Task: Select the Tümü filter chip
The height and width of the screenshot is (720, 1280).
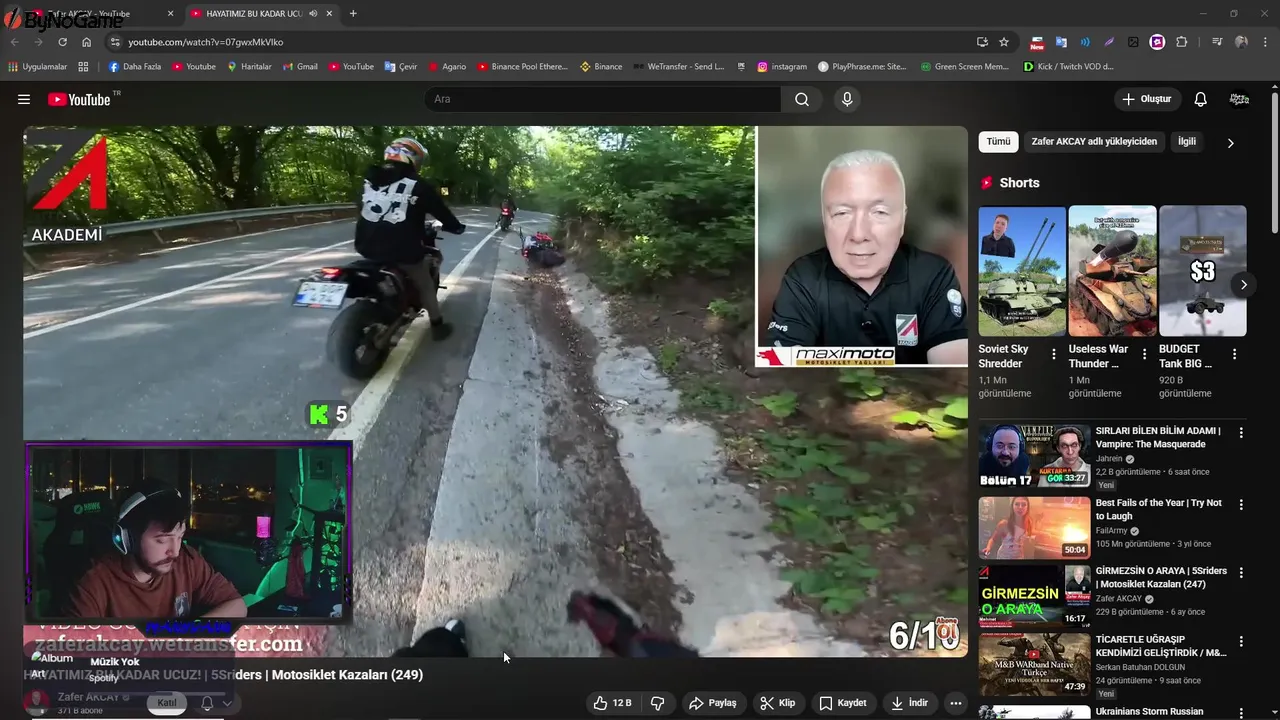Action: click(x=998, y=142)
